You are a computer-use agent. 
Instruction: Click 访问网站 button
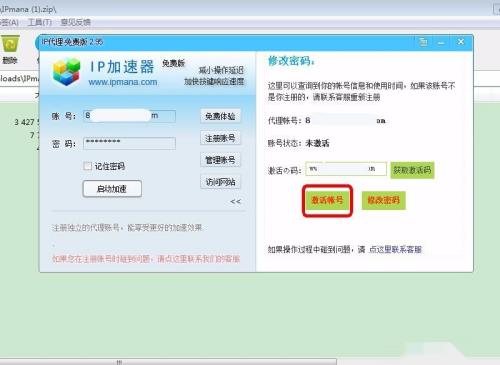220,182
